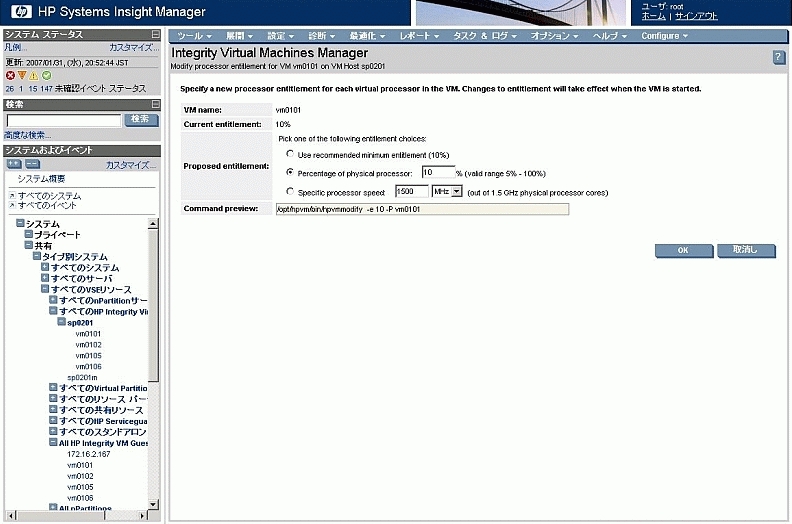This screenshot has width=792, height=524.
Task: Click the 取消し cancel button
Action: 746,250
